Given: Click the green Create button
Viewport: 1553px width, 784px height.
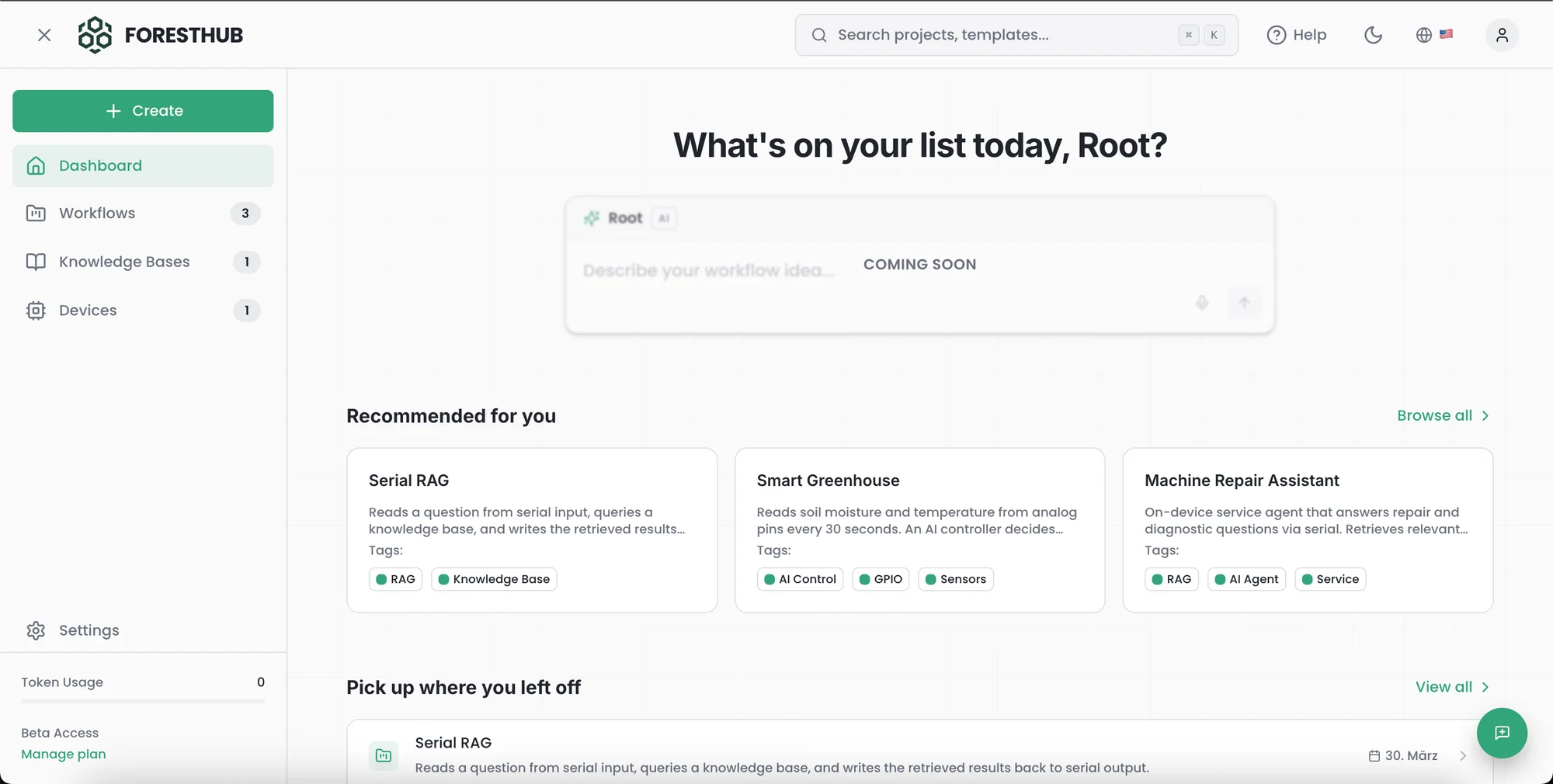Looking at the screenshot, I should pos(143,111).
